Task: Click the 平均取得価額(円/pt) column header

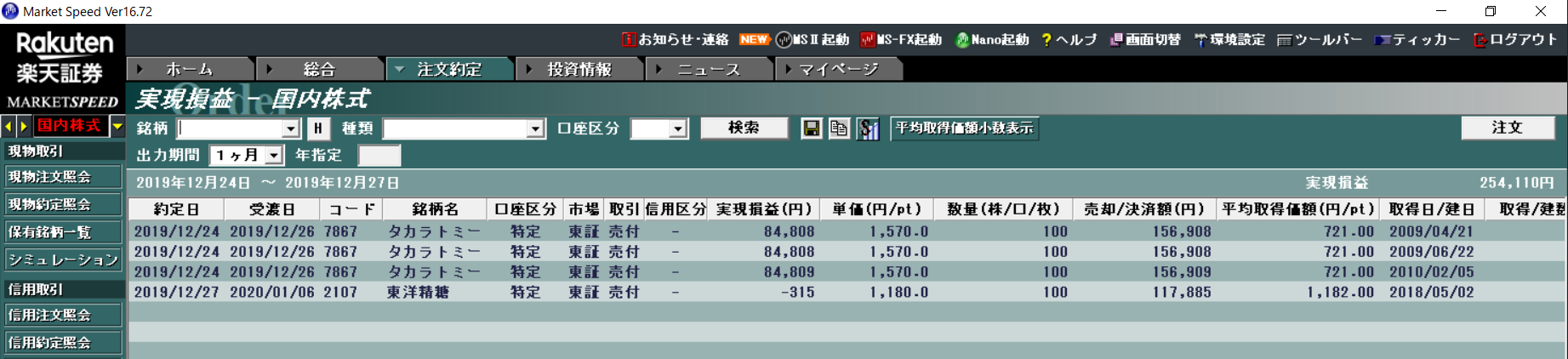Action: pyautogui.click(x=1298, y=209)
